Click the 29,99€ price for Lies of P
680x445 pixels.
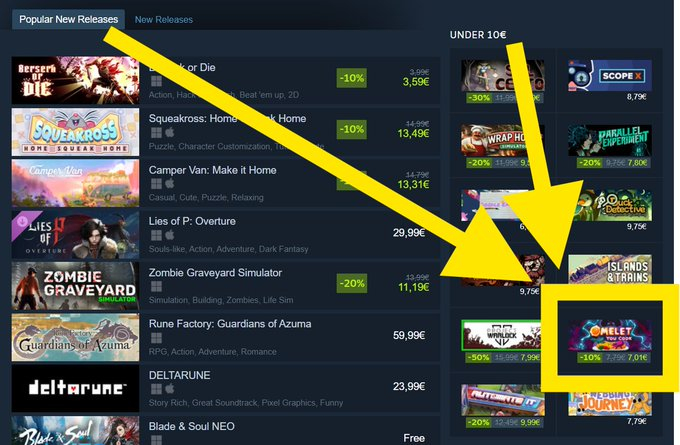[x=409, y=233]
